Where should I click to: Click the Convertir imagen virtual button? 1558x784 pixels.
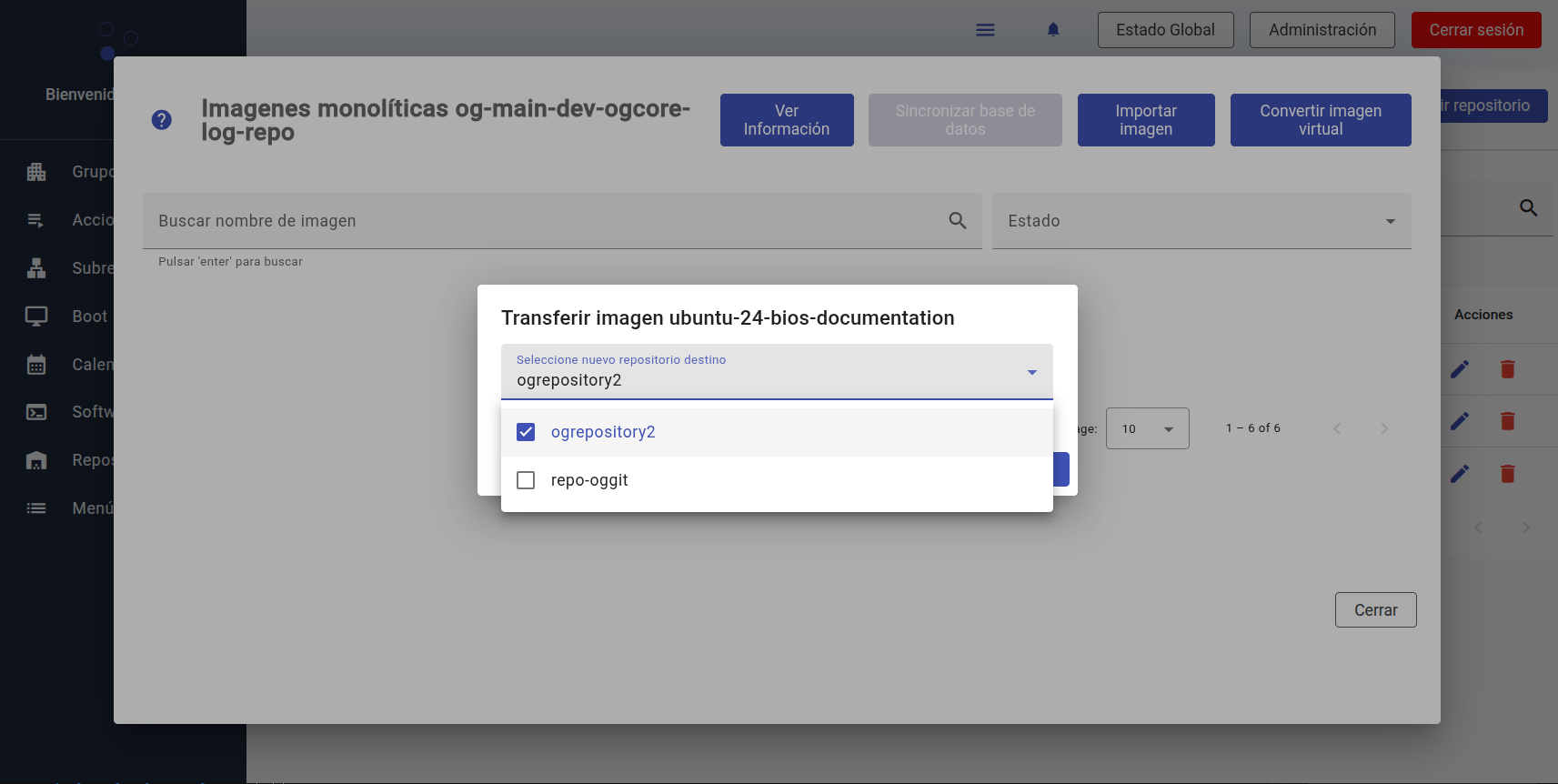(x=1321, y=120)
